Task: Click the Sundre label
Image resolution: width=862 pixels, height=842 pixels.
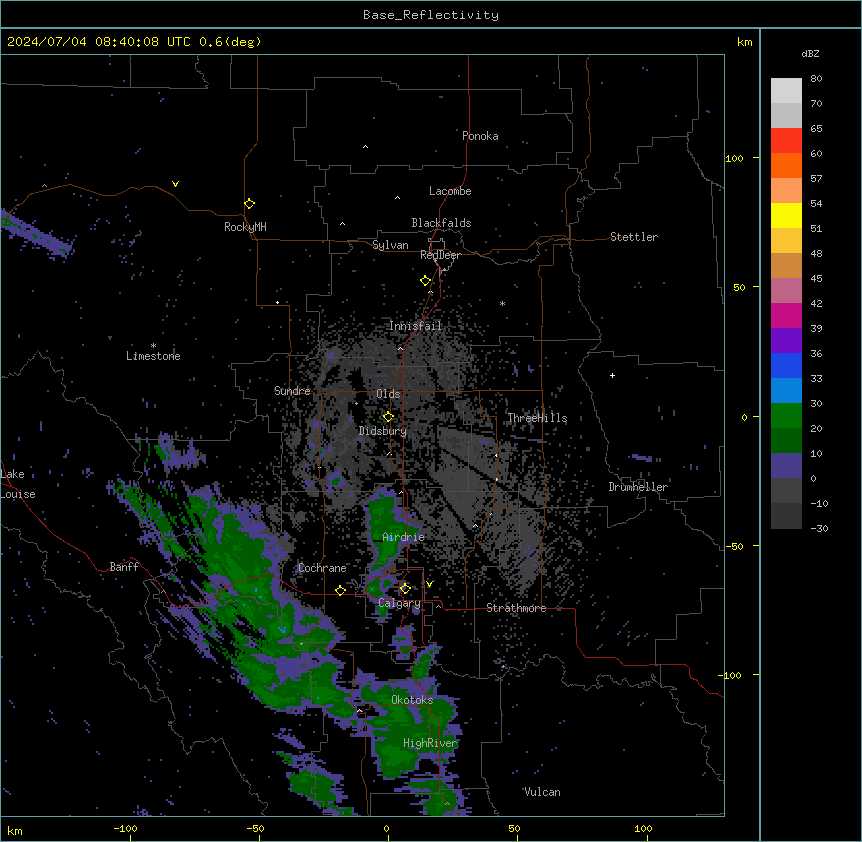Action: pos(292,391)
